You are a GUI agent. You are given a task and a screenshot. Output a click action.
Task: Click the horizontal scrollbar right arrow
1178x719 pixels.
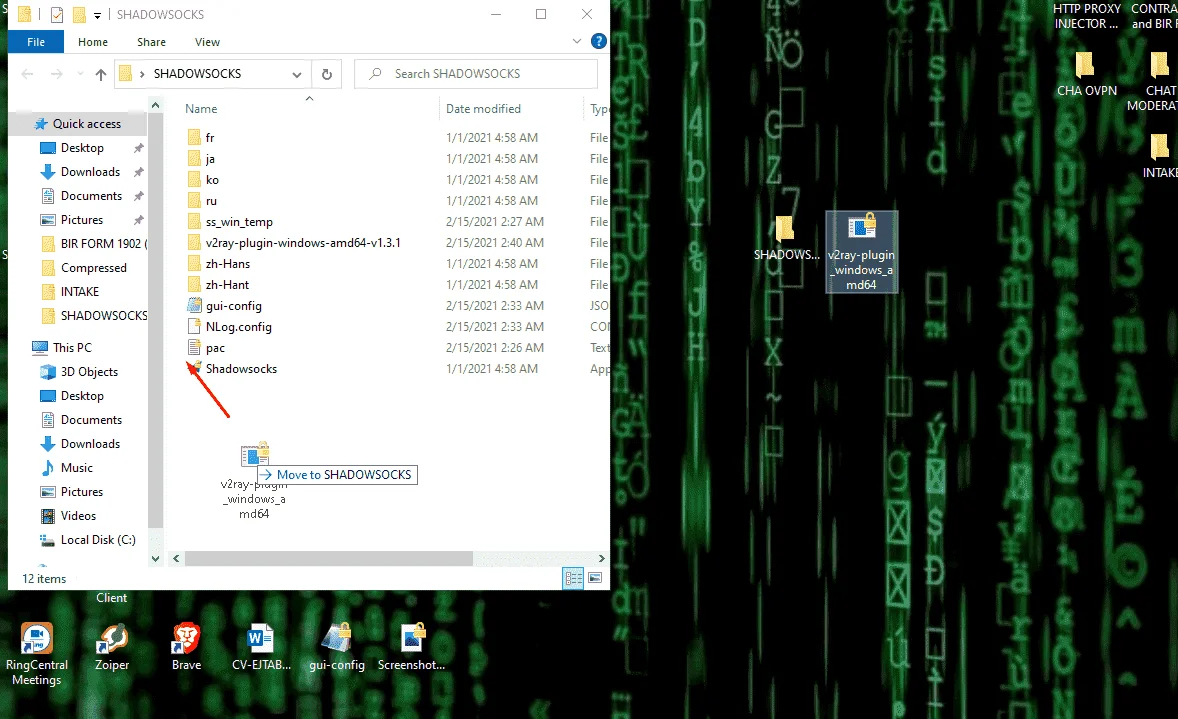coord(601,558)
